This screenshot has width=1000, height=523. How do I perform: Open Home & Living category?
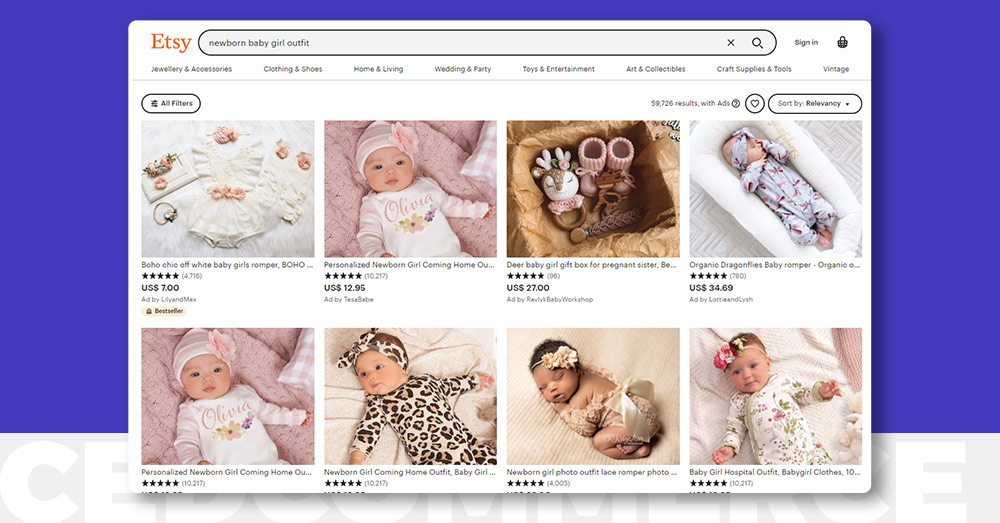(x=378, y=69)
